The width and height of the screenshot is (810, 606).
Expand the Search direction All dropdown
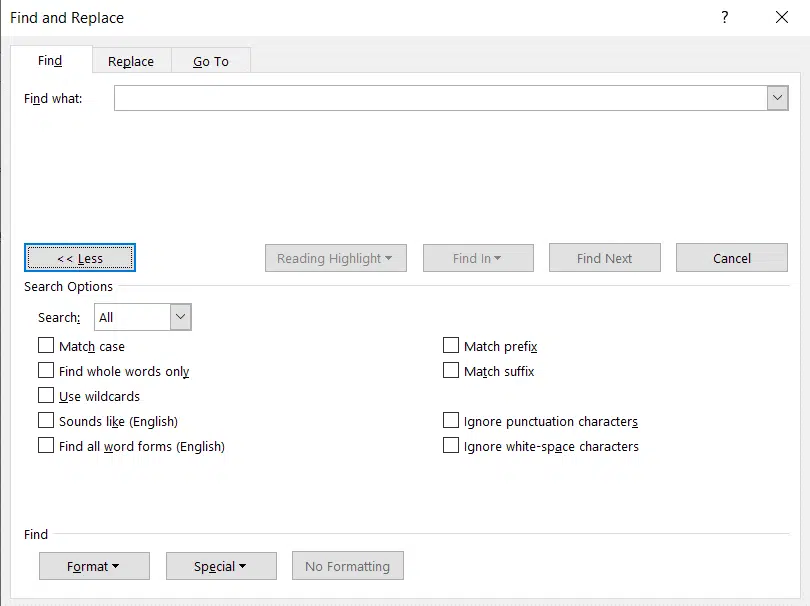click(180, 317)
